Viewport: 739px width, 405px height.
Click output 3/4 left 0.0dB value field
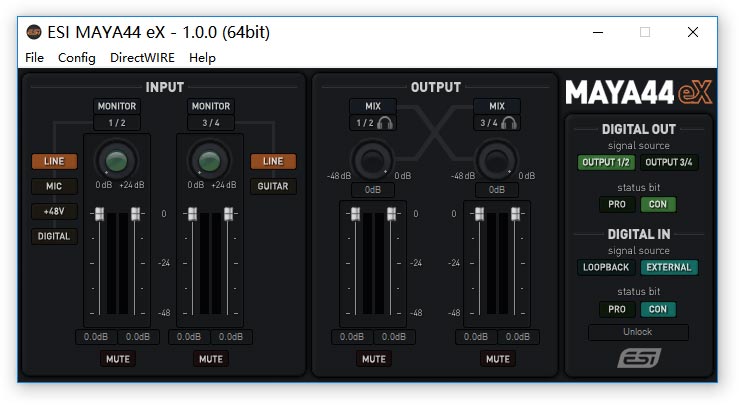[476, 337]
